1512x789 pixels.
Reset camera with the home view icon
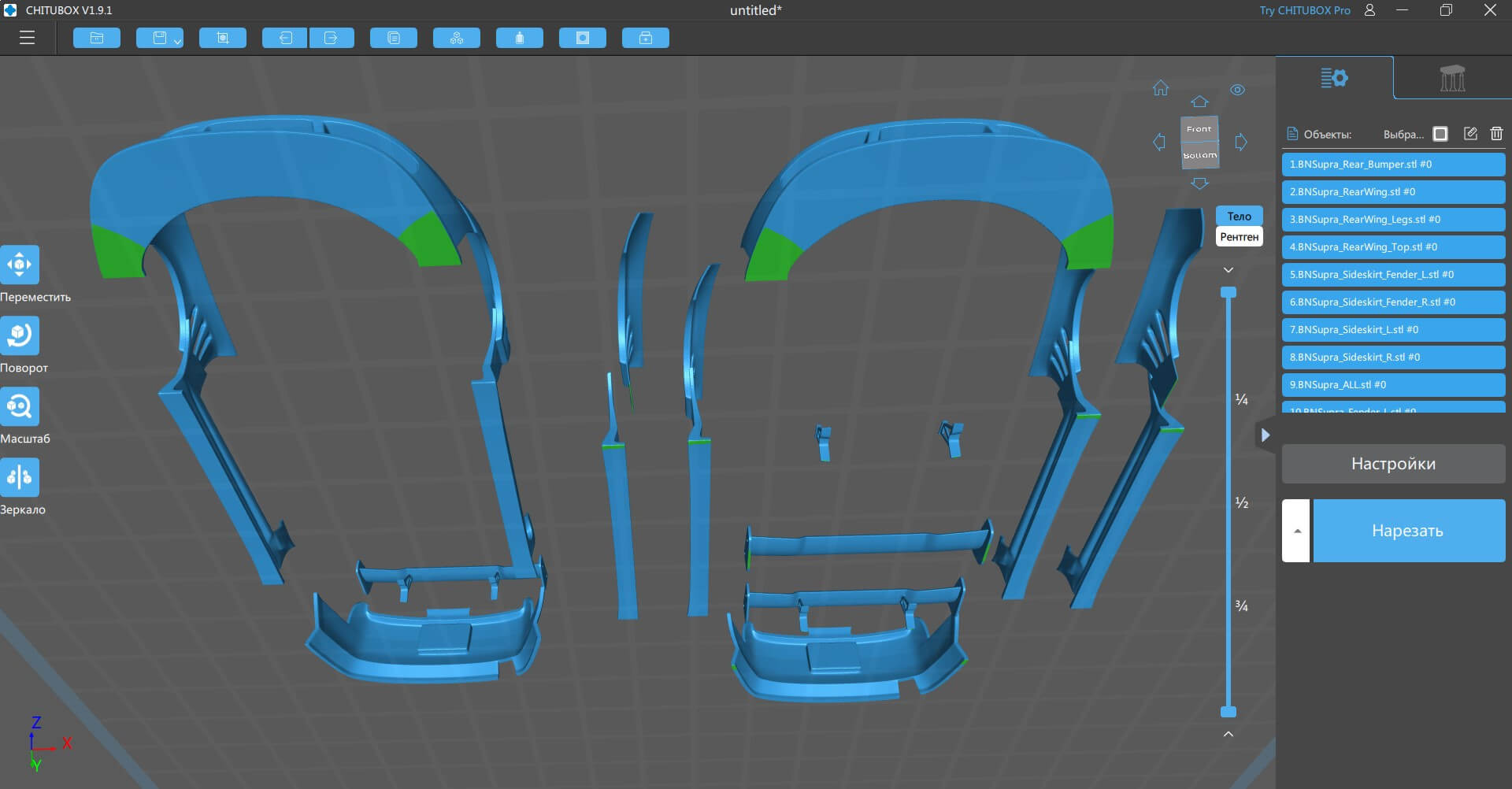[1161, 88]
